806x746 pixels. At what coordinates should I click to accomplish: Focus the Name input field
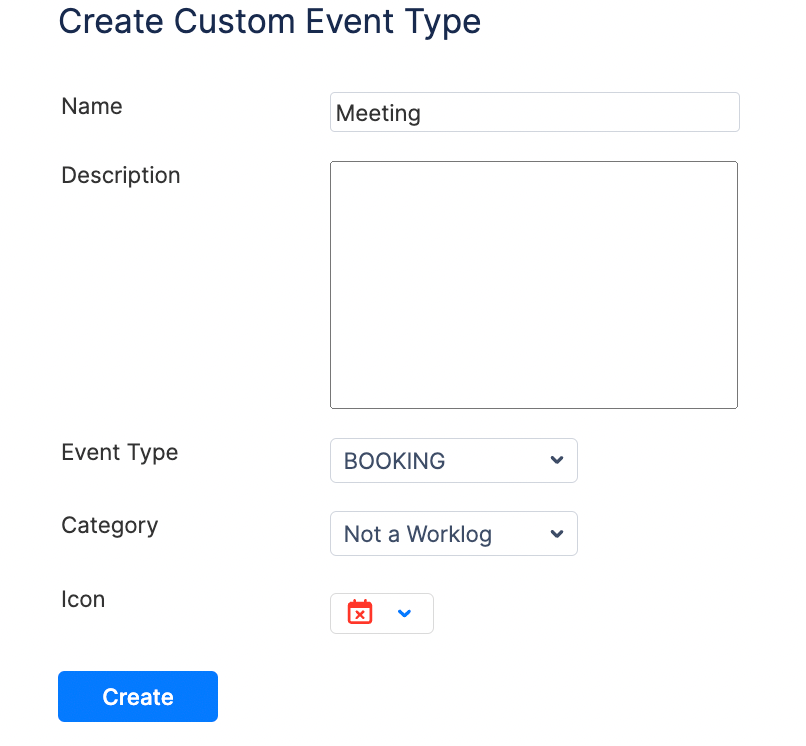click(534, 113)
